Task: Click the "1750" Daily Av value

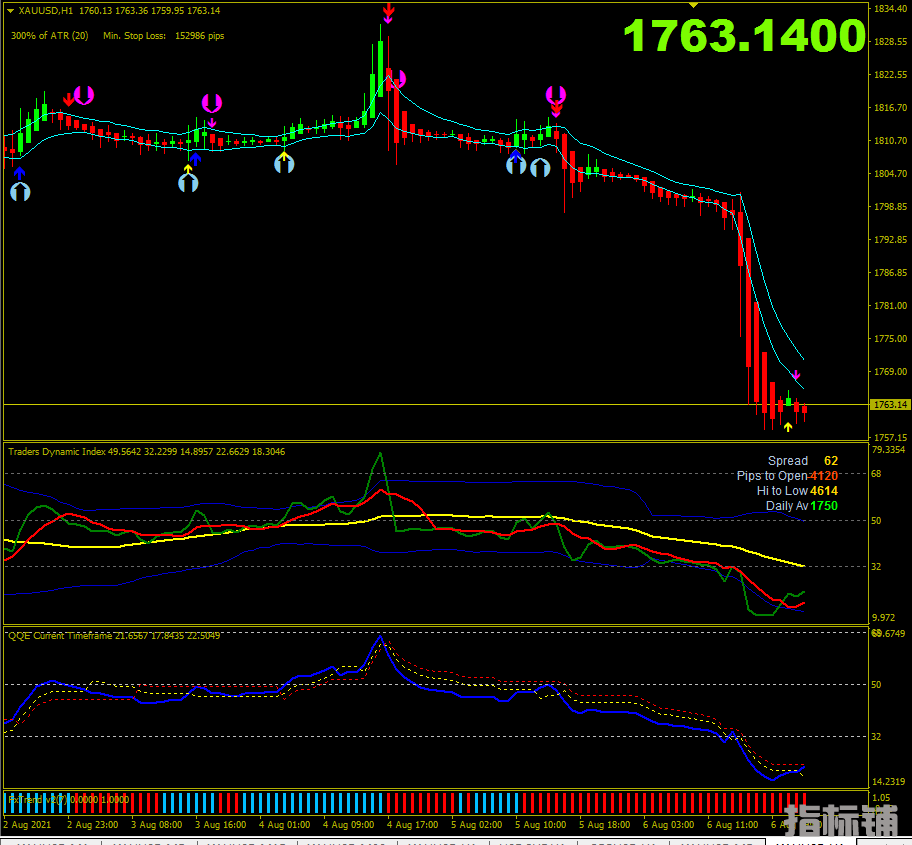Action: [x=824, y=506]
